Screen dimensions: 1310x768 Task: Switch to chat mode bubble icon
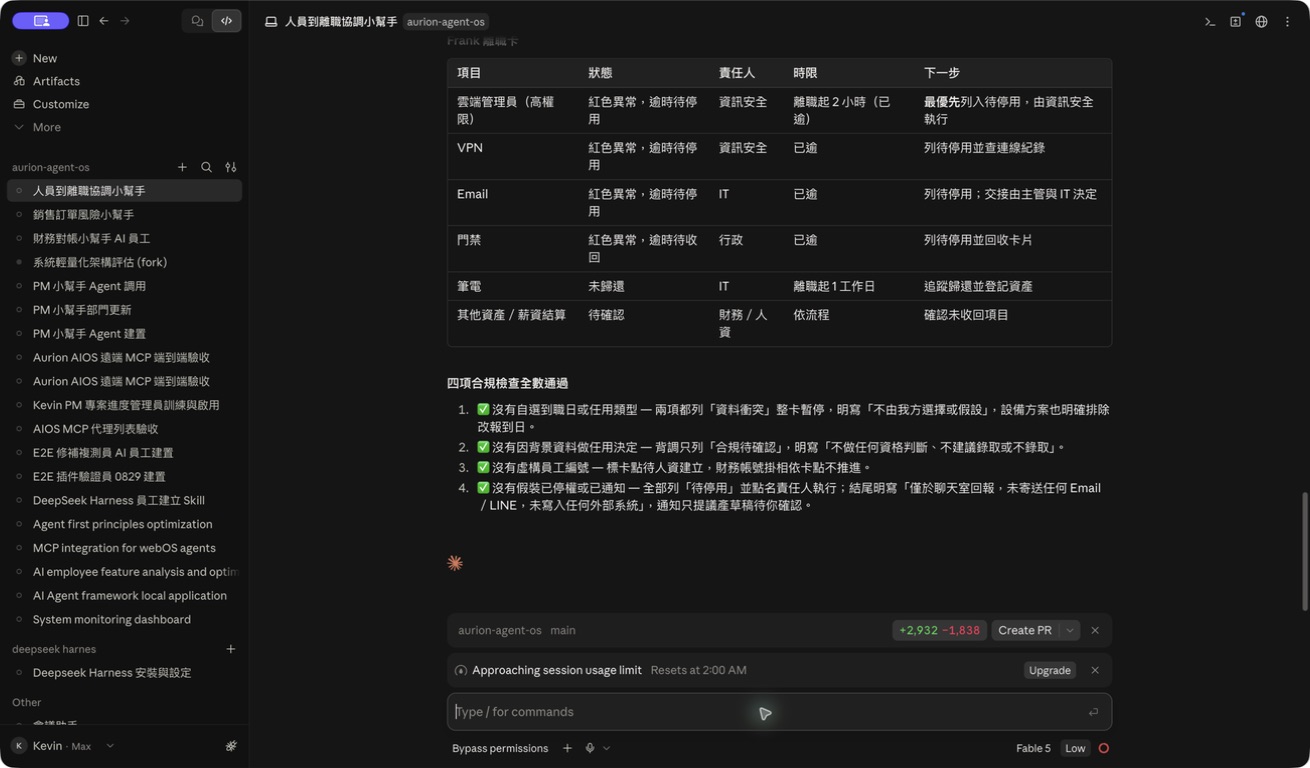point(197,21)
